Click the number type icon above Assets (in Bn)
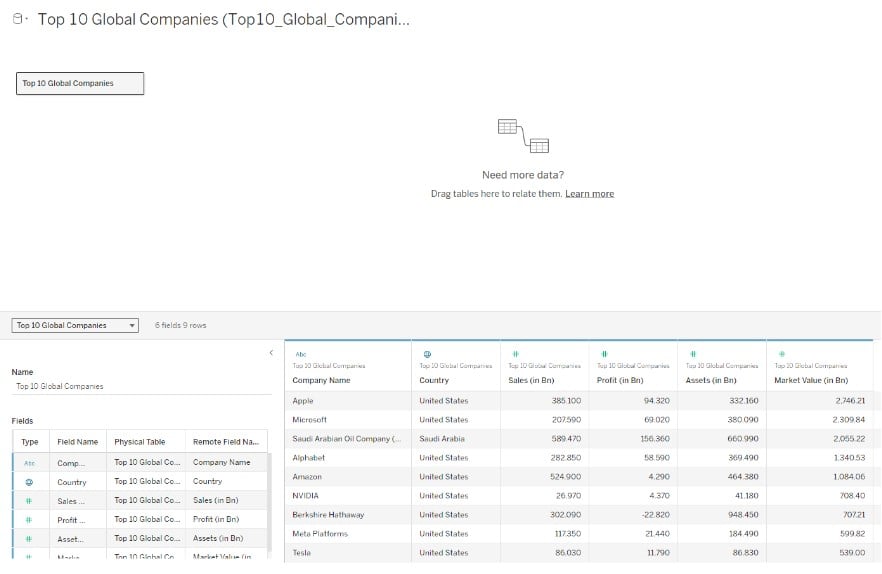This screenshot has width=882, height=574. coord(693,355)
